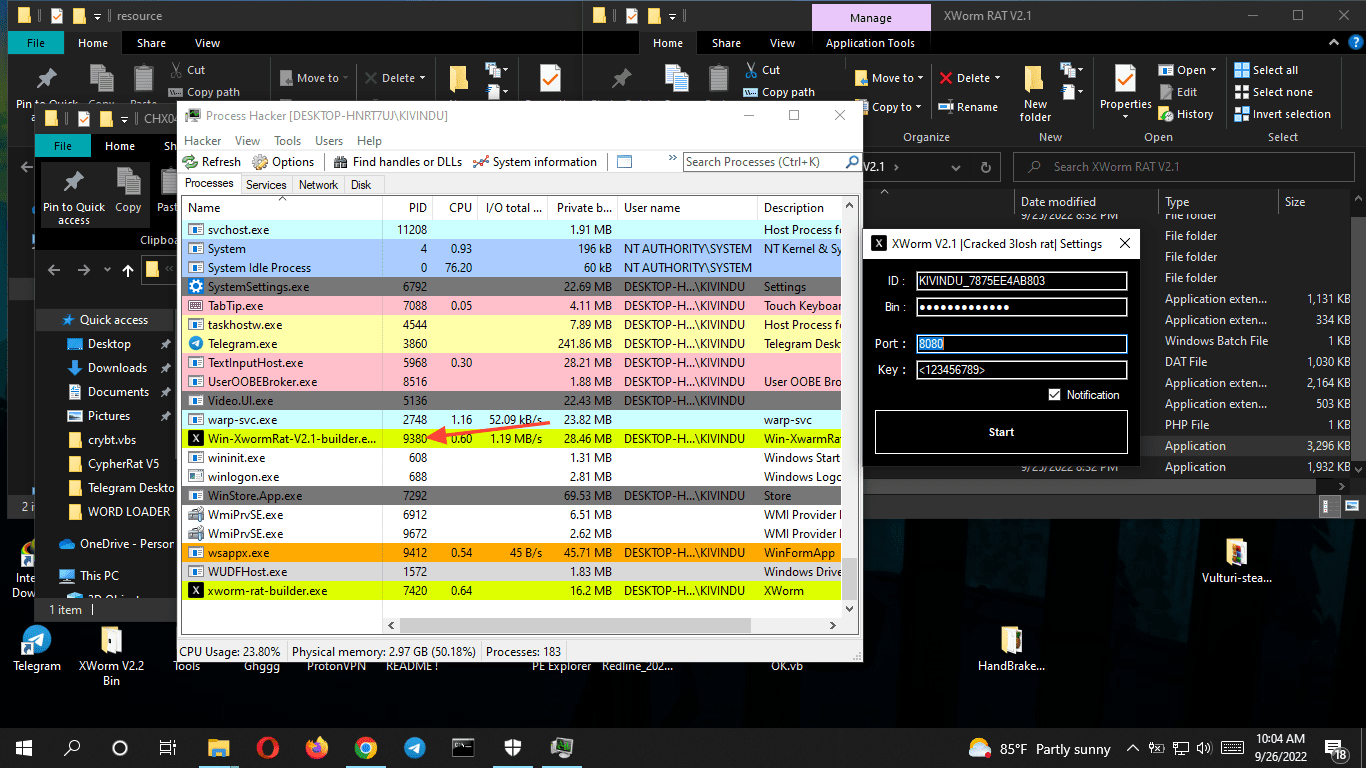This screenshot has width=1366, height=768.
Task: Click the Port input field showing 8080
Action: 1020,342
